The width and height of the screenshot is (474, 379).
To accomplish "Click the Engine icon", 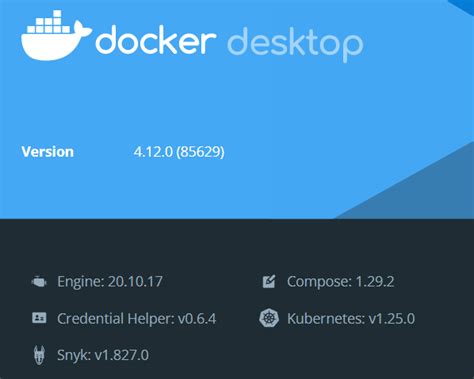I will click(x=39, y=282).
